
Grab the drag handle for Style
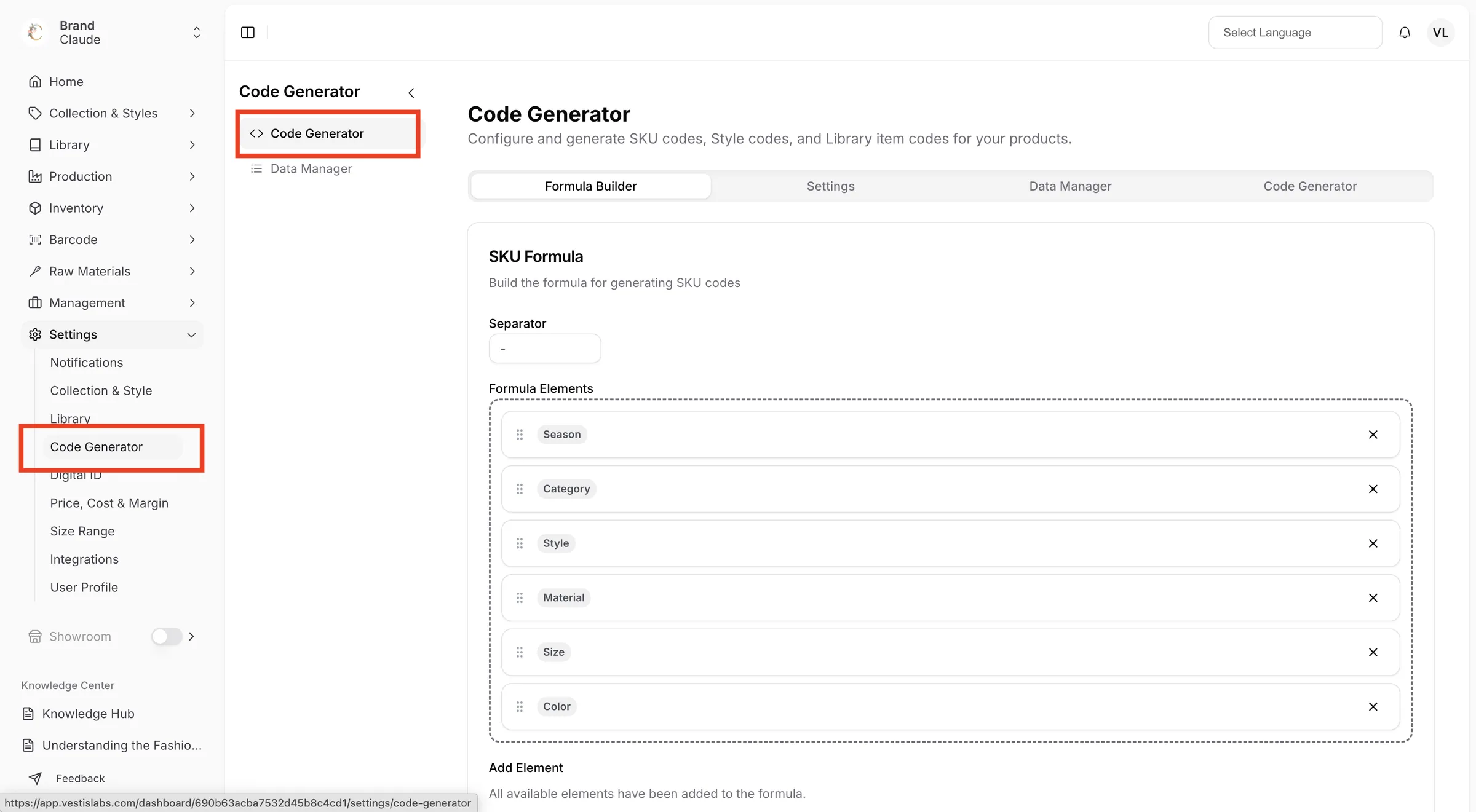pos(520,543)
